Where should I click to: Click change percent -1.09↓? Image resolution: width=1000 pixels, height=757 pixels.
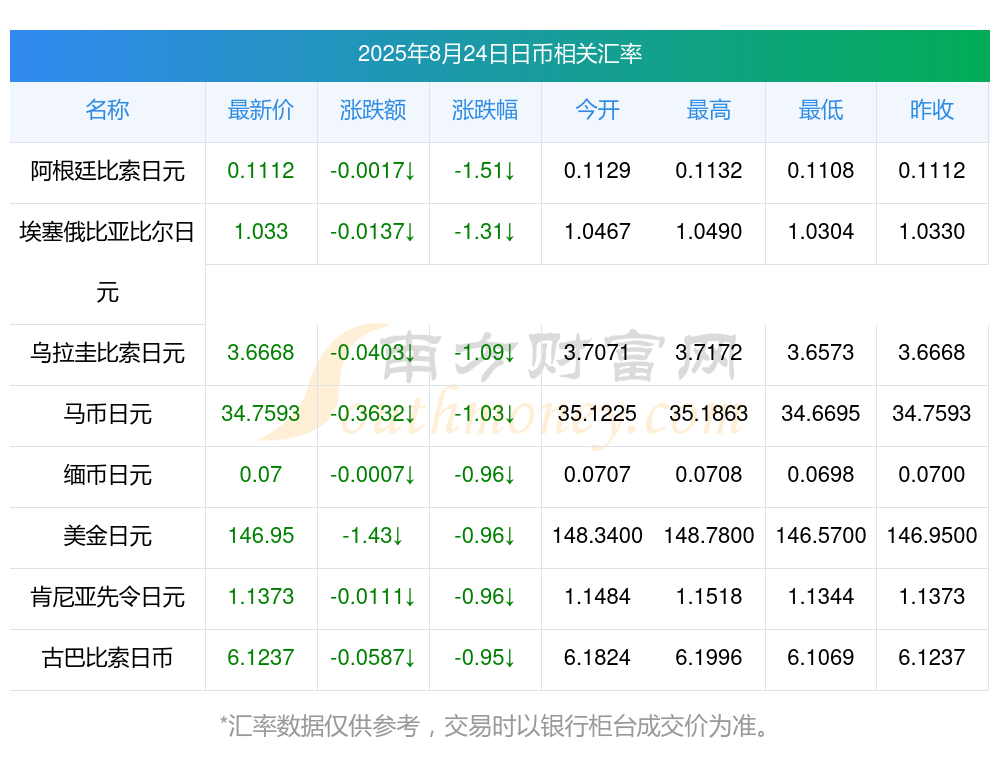click(x=485, y=353)
